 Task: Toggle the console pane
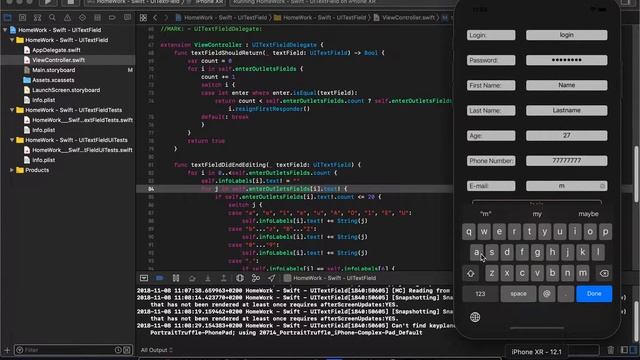[x=634, y=350]
